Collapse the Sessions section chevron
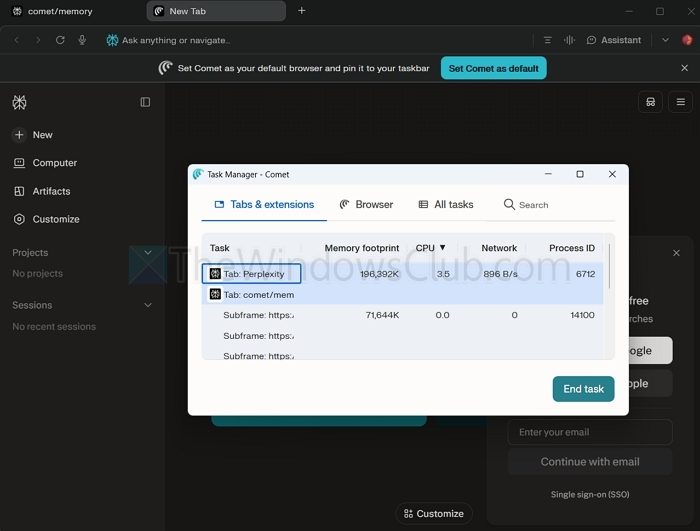 (x=148, y=305)
